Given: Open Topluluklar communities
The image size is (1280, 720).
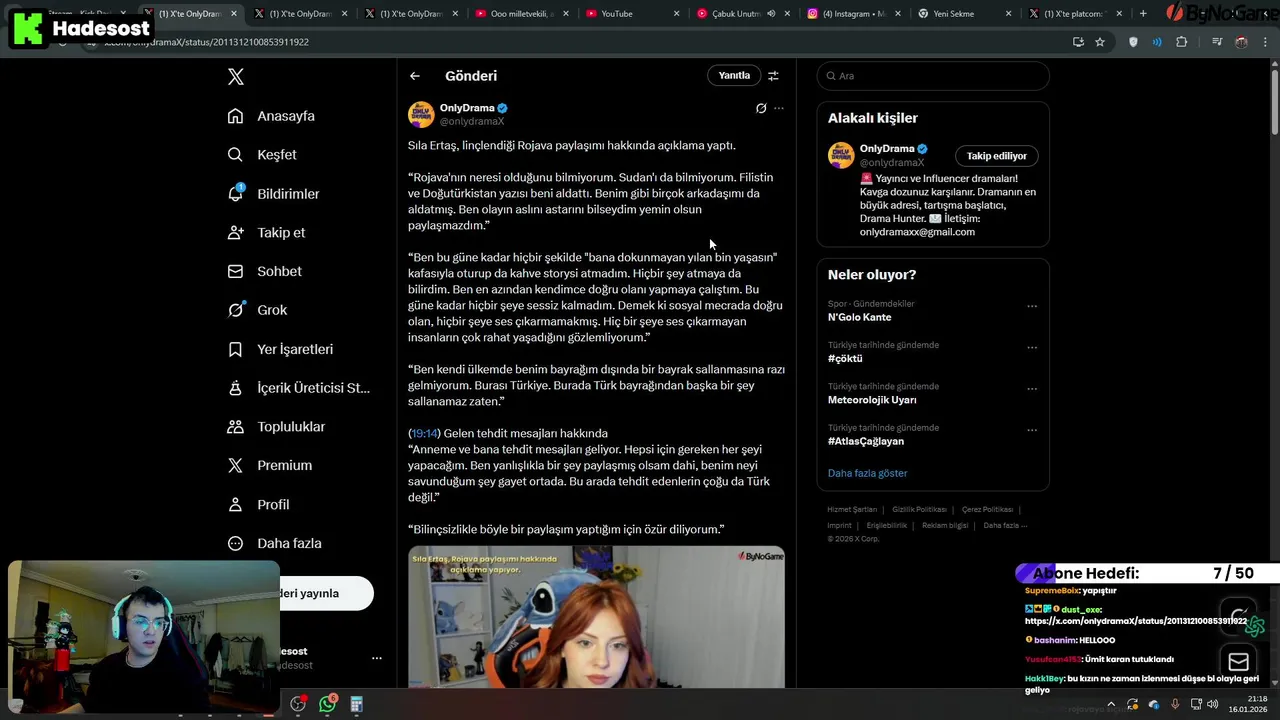Looking at the screenshot, I should coord(276,427).
